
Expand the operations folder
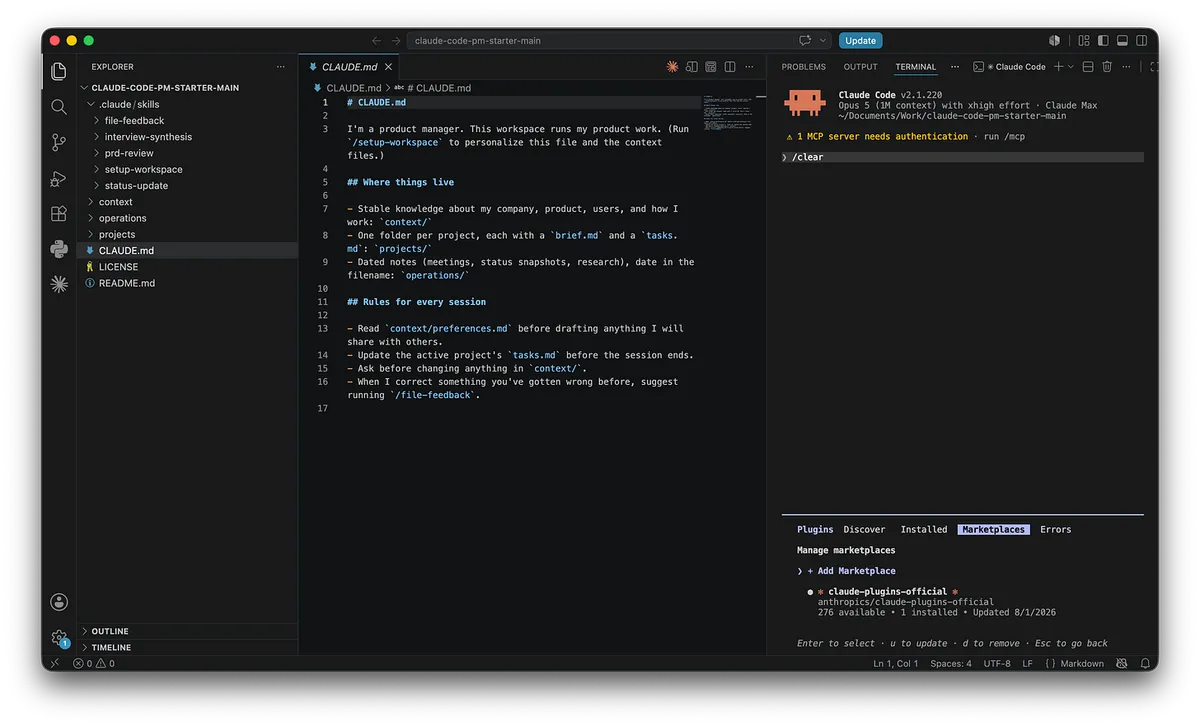pyautogui.click(x=122, y=218)
